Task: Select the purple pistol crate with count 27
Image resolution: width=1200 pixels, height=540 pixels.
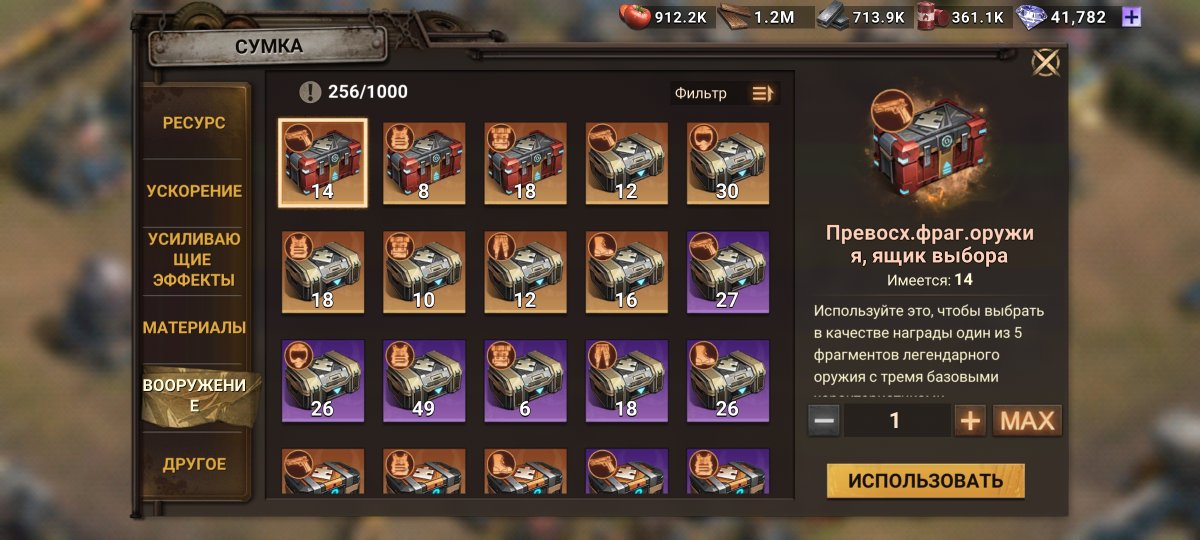Action: [x=728, y=272]
